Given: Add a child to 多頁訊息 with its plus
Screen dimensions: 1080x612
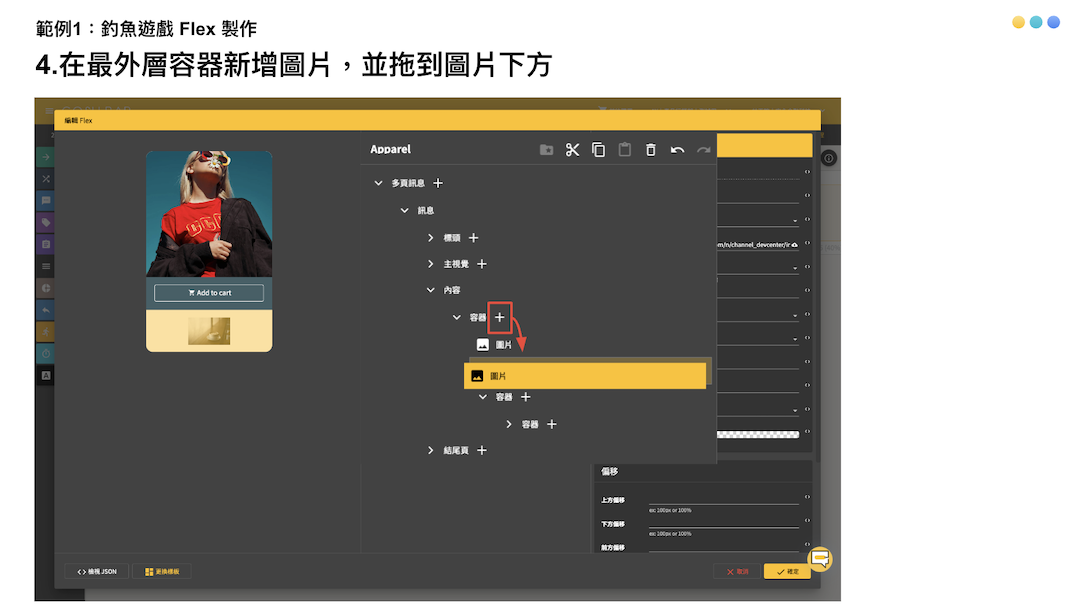Looking at the screenshot, I should pyautogui.click(x=438, y=183).
